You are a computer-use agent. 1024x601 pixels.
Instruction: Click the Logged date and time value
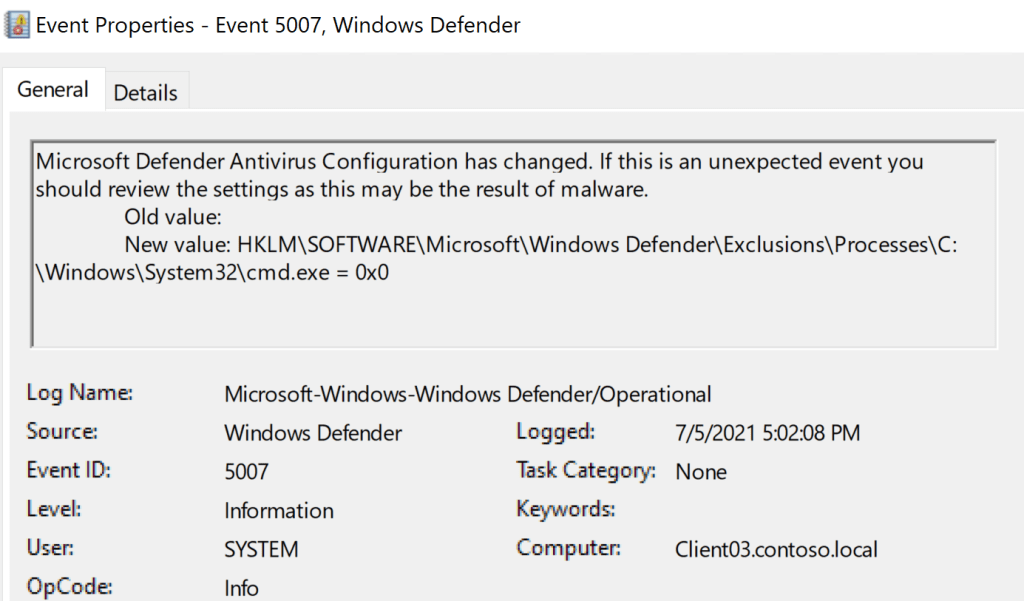click(767, 433)
